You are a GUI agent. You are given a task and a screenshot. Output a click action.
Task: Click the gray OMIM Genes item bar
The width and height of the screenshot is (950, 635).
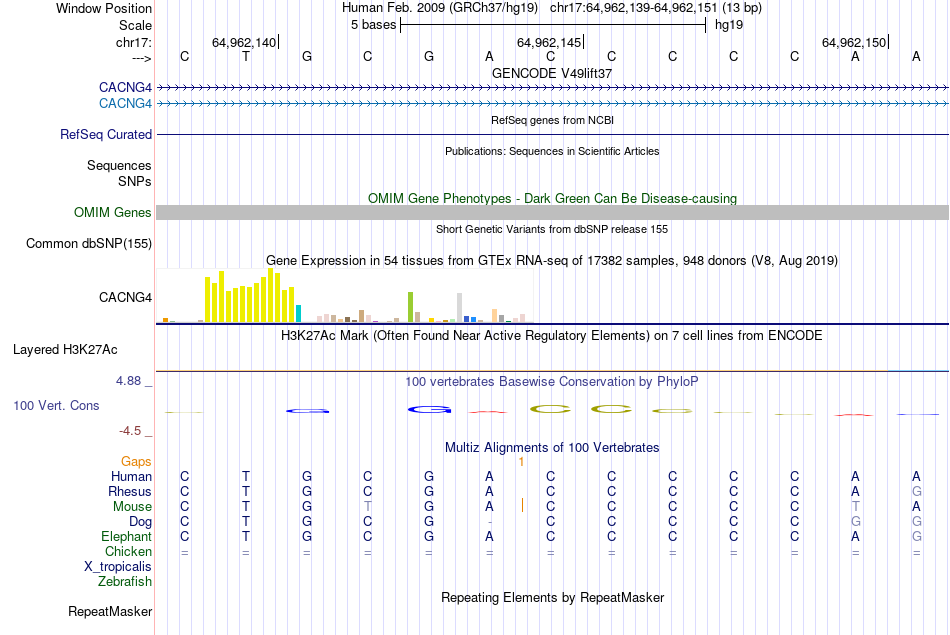[552, 212]
